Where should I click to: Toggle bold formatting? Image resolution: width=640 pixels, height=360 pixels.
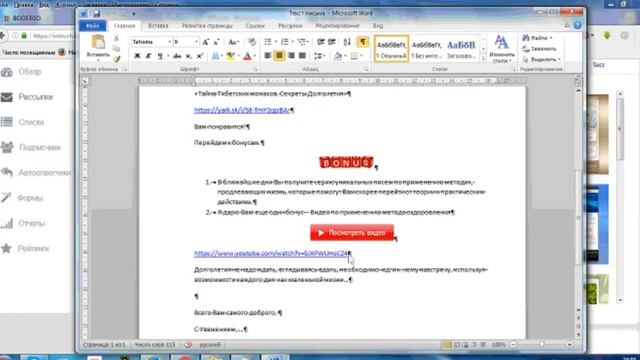[137, 56]
